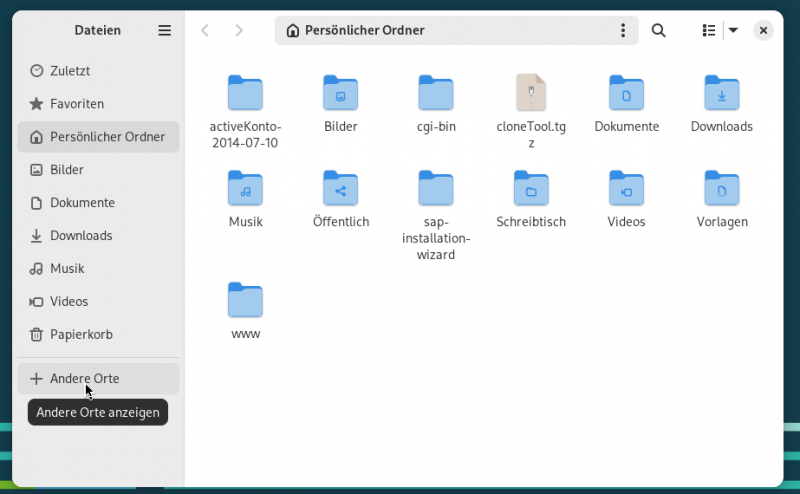The image size is (800, 494).
Task: Click Andere Orte in the sidebar
Action: tap(84, 379)
